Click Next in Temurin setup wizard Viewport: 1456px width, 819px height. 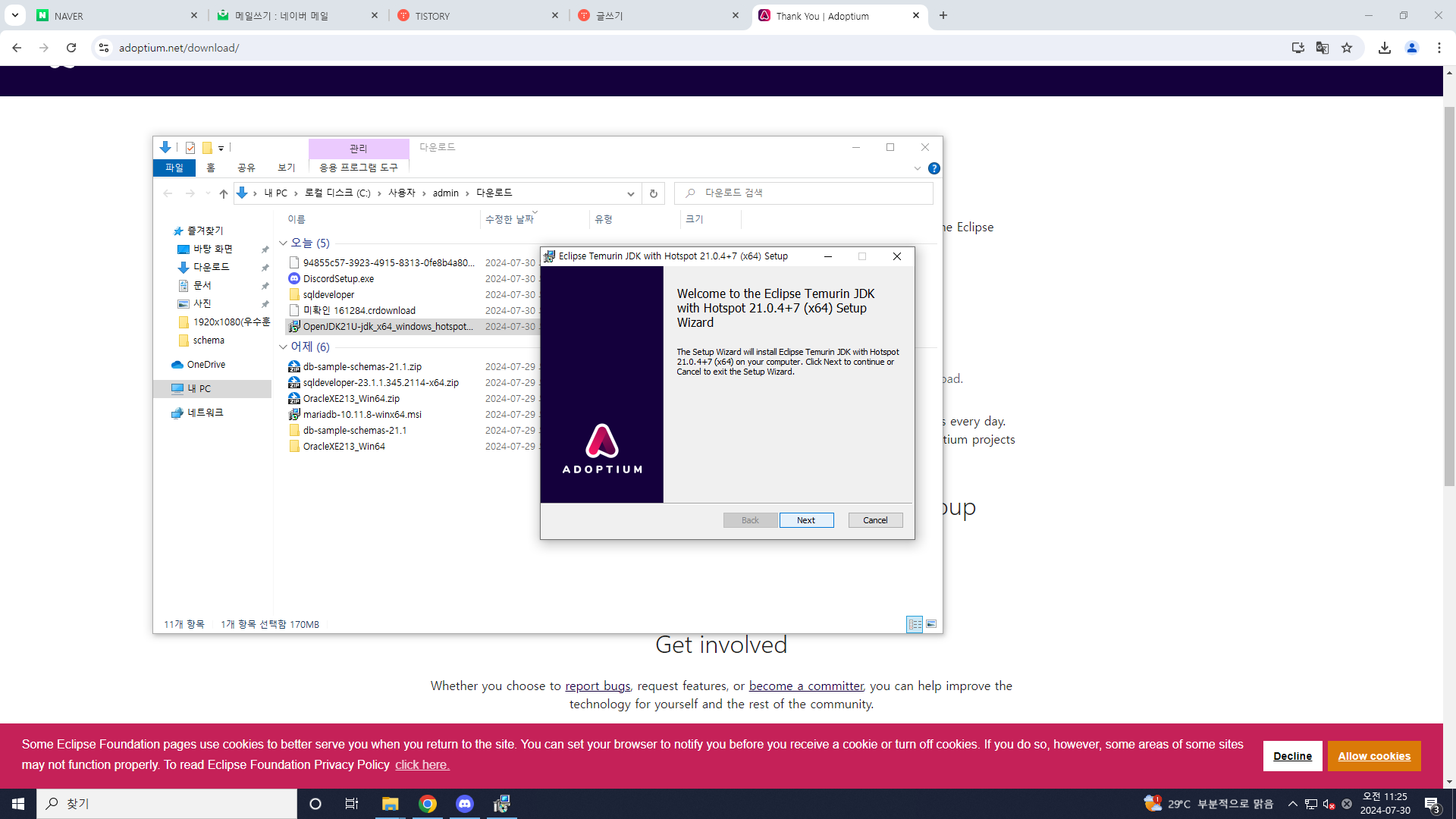click(x=806, y=520)
